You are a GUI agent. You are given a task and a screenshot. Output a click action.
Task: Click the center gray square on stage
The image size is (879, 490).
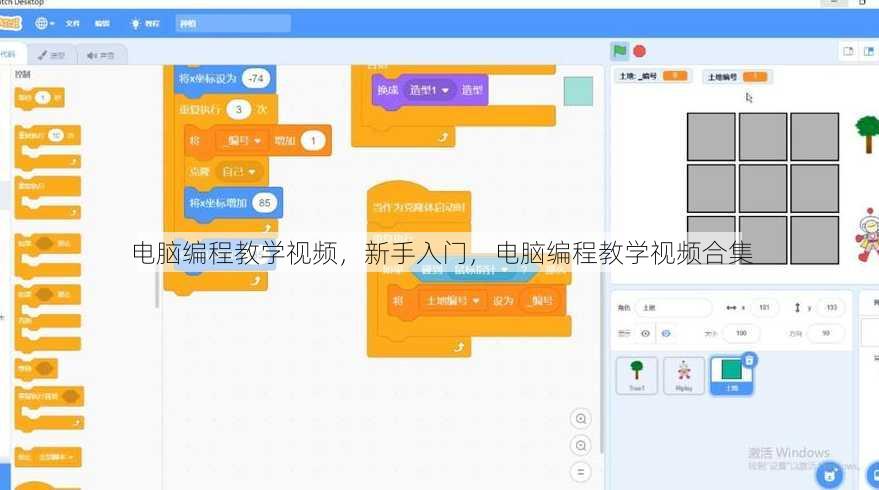[x=762, y=188]
